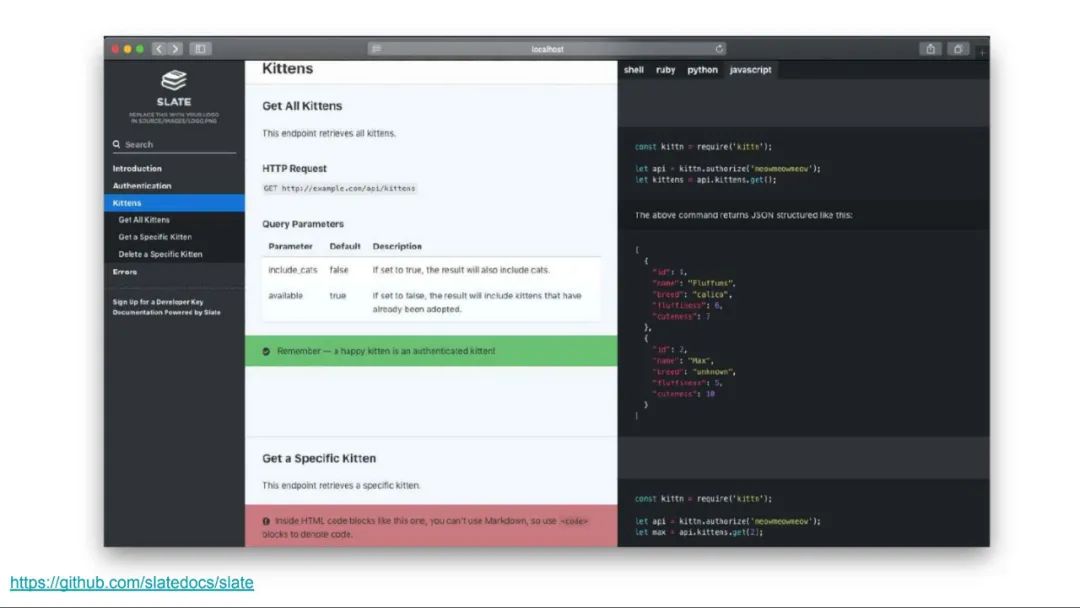Click the HTTP Request heading
The height and width of the screenshot is (608, 1080).
pos(294,169)
